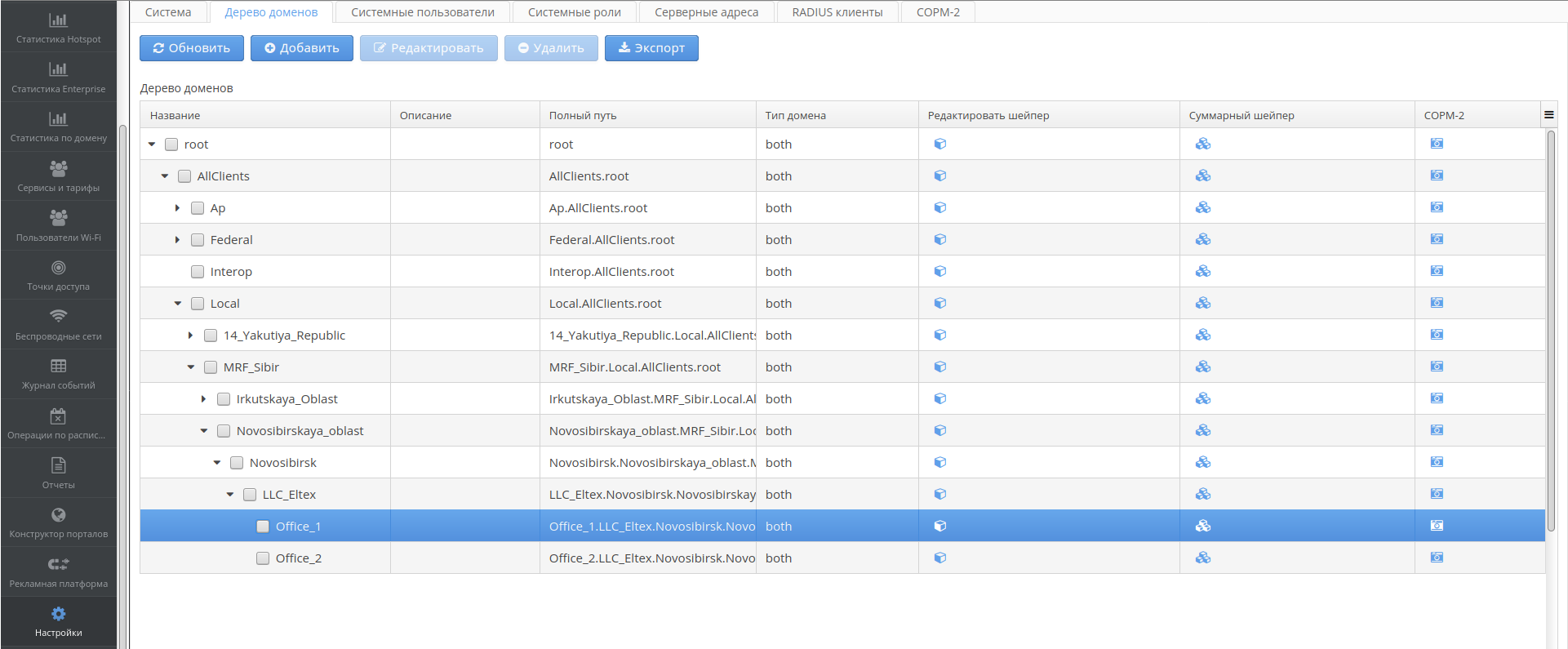1568x649 pixels.
Task: Collapse the MRF_Sibir node
Action: pyautogui.click(x=191, y=367)
